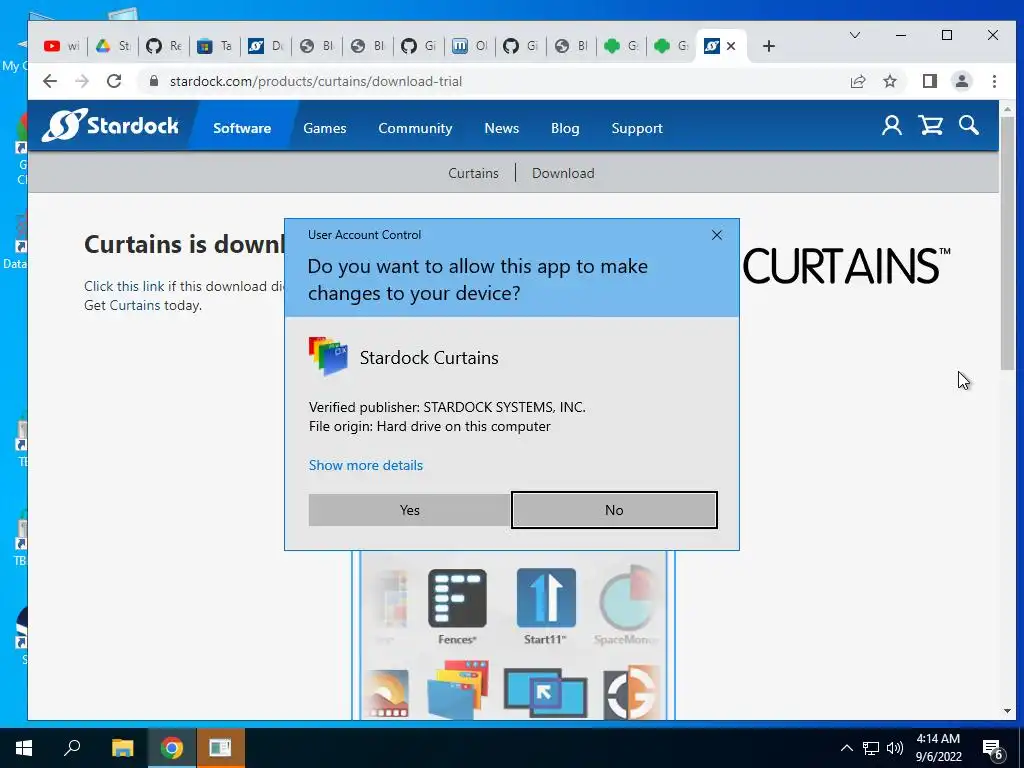Switch to the GitHub 'Re' tab
The height and width of the screenshot is (768, 1024).
tap(163, 46)
